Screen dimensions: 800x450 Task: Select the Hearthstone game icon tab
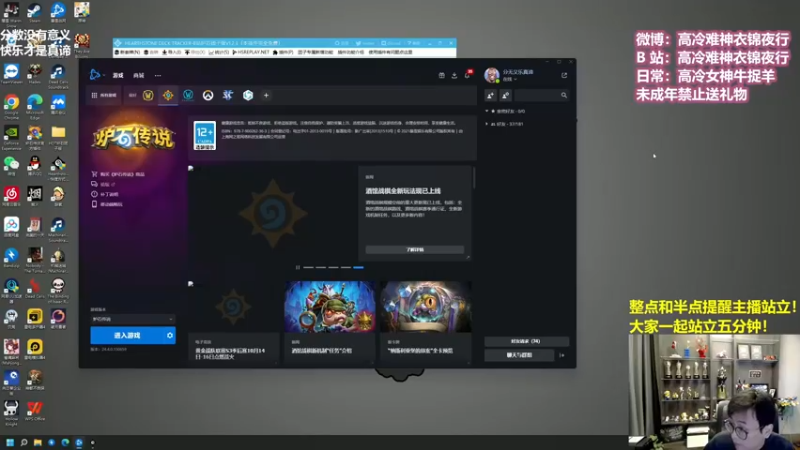point(168,95)
